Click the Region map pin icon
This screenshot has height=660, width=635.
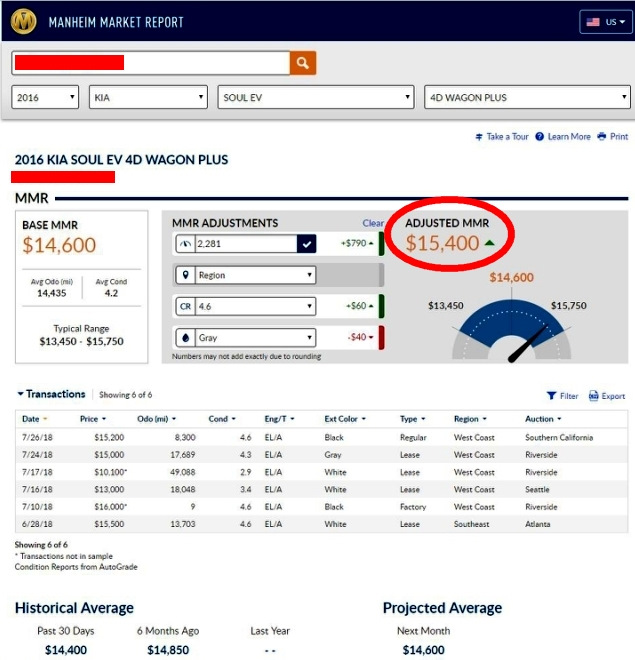(185, 275)
